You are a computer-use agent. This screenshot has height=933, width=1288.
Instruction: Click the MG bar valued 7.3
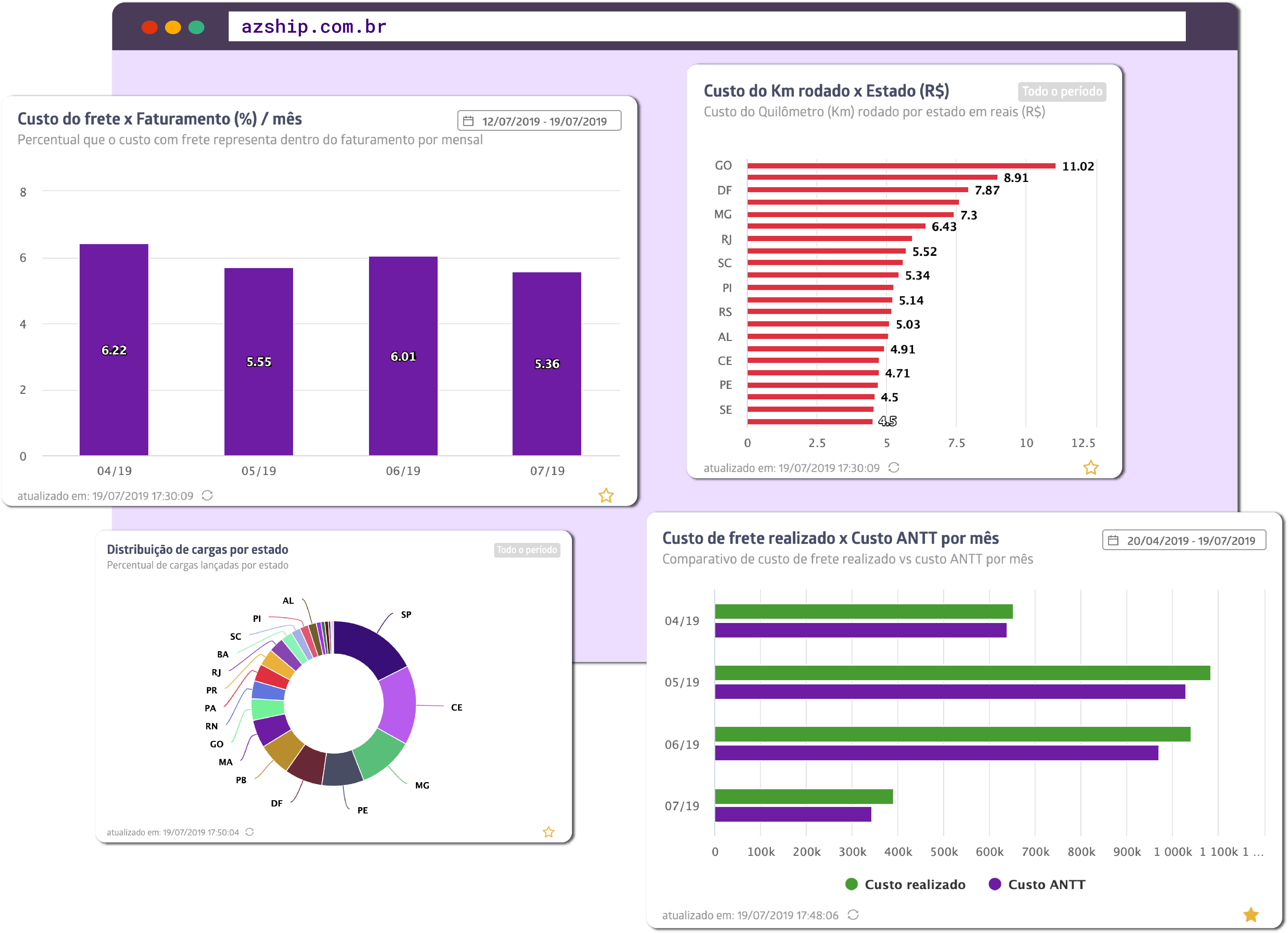850,215
